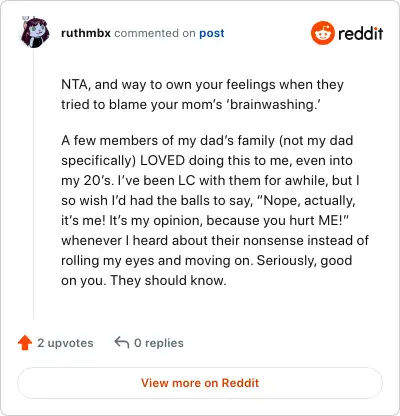Open the blue "post" link

tap(212, 33)
